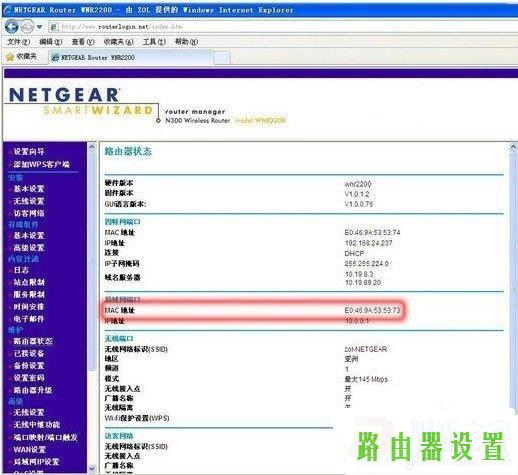
Task: Open the 设置向导 sidebar link
Action: click(x=29, y=152)
